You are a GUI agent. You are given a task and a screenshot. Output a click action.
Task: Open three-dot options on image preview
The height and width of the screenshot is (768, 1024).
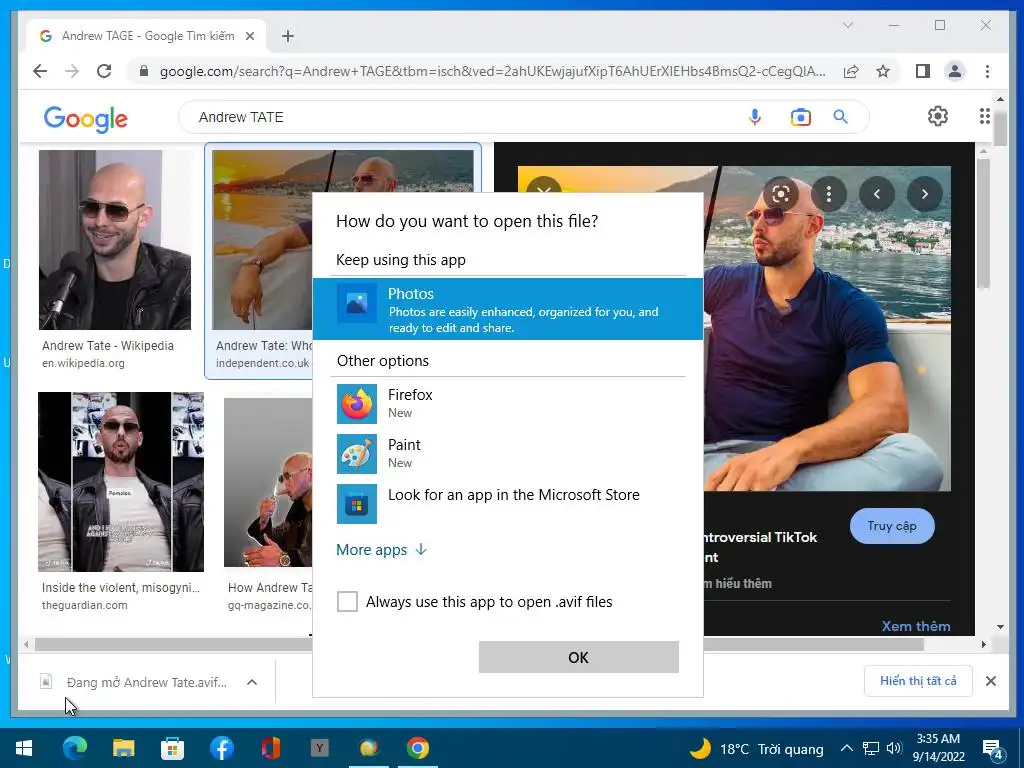[829, 194]
